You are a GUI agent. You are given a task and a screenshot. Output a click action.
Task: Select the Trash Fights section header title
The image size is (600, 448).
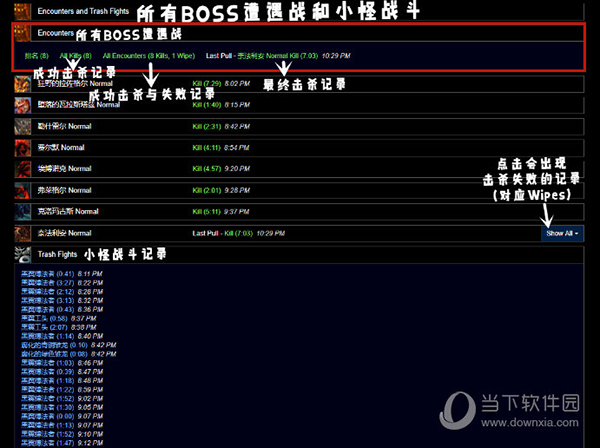tap(57, 254)
